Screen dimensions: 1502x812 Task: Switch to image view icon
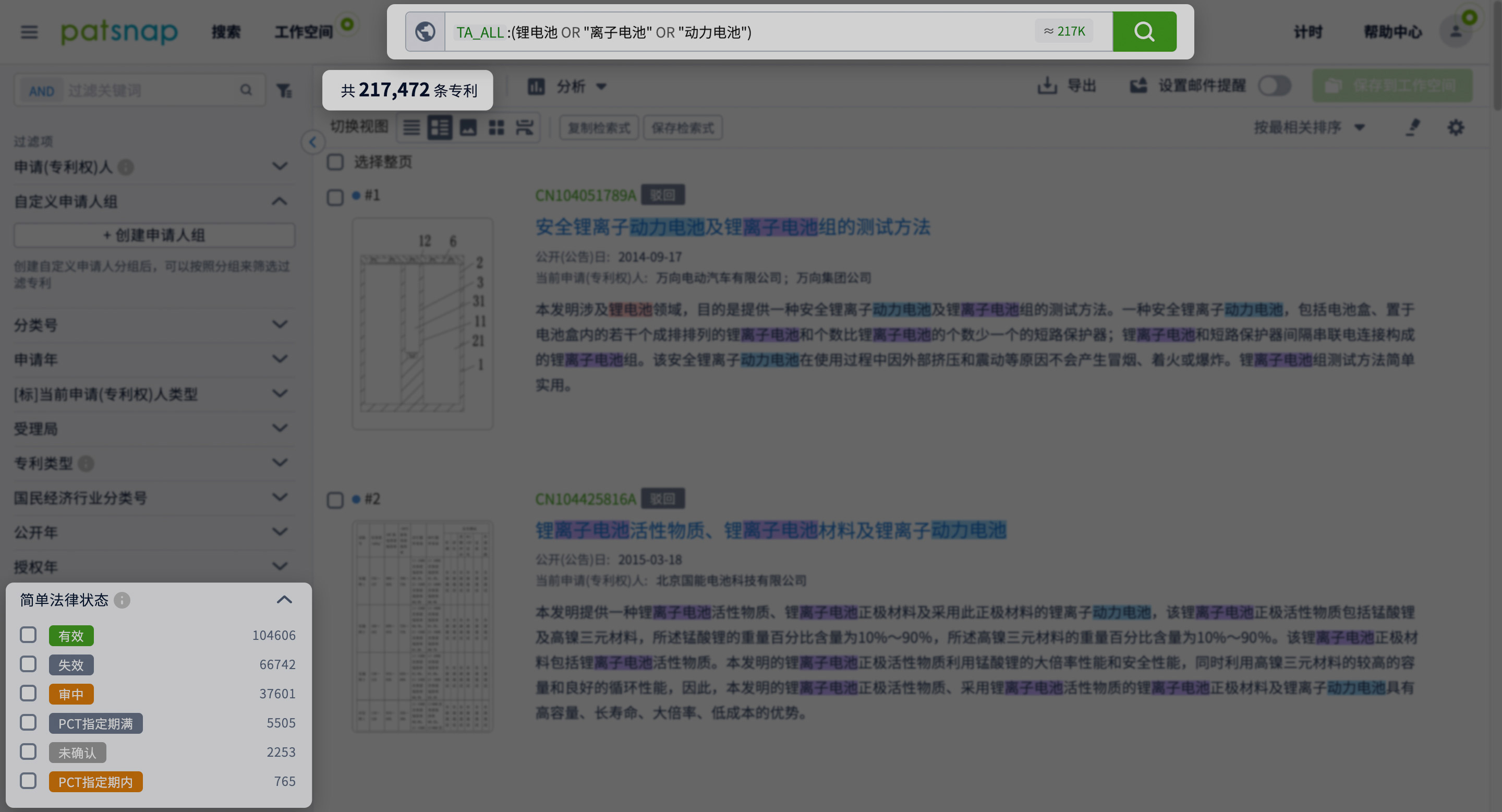(x=468, y=127)
